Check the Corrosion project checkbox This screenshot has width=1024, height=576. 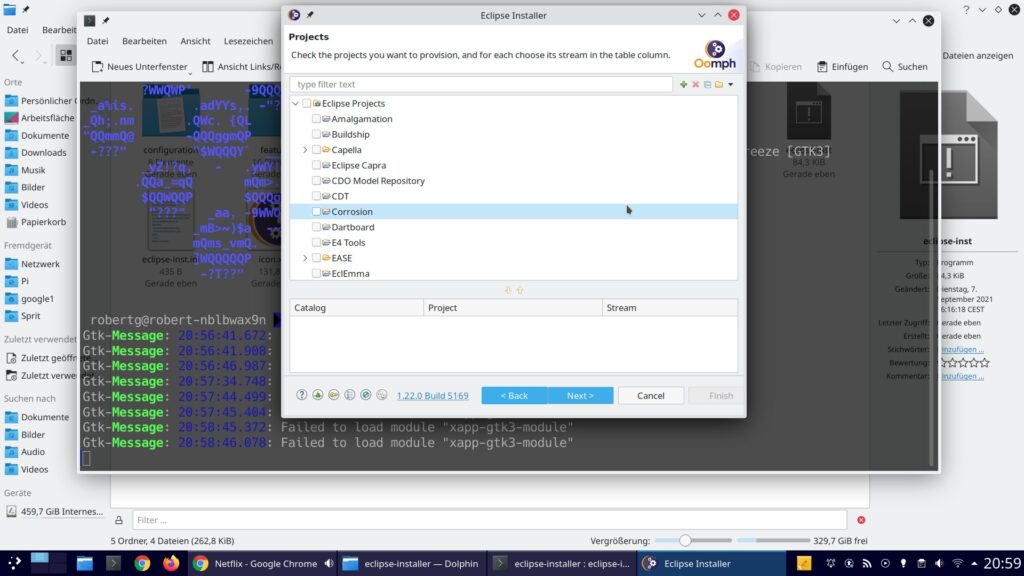[x=317, y=212]
